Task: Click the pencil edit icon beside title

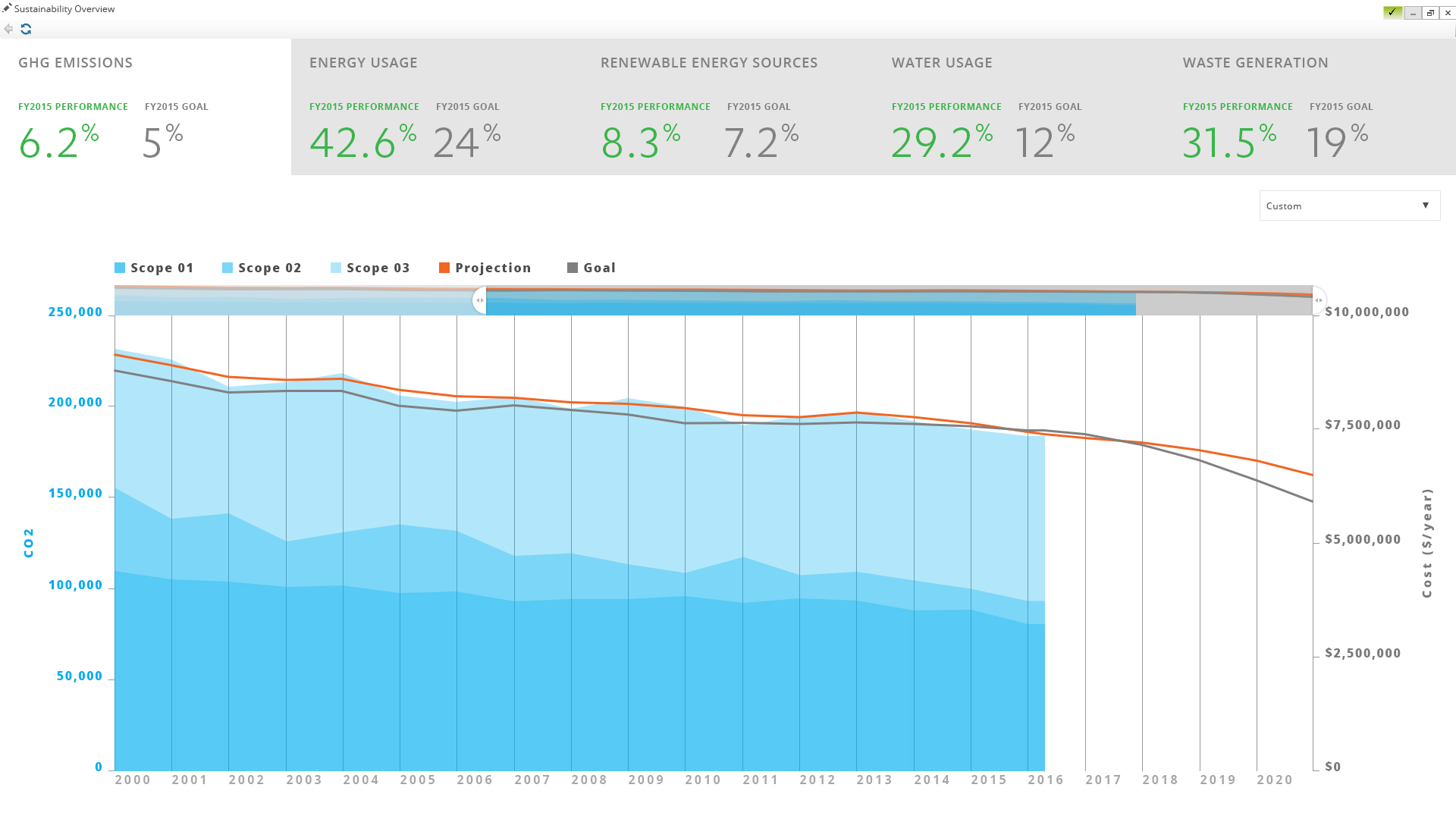Action: coord(7,8)
